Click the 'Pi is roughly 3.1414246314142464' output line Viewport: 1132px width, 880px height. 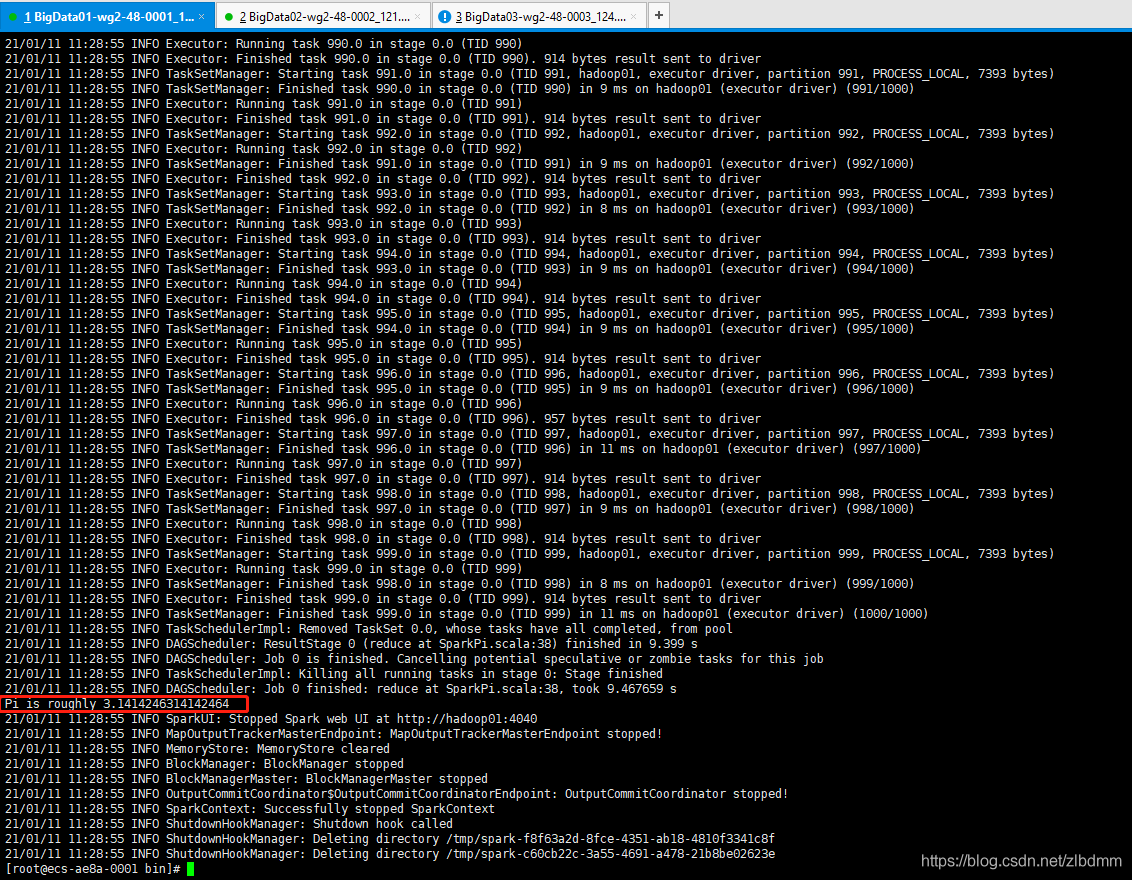click(x=117, y=704)
